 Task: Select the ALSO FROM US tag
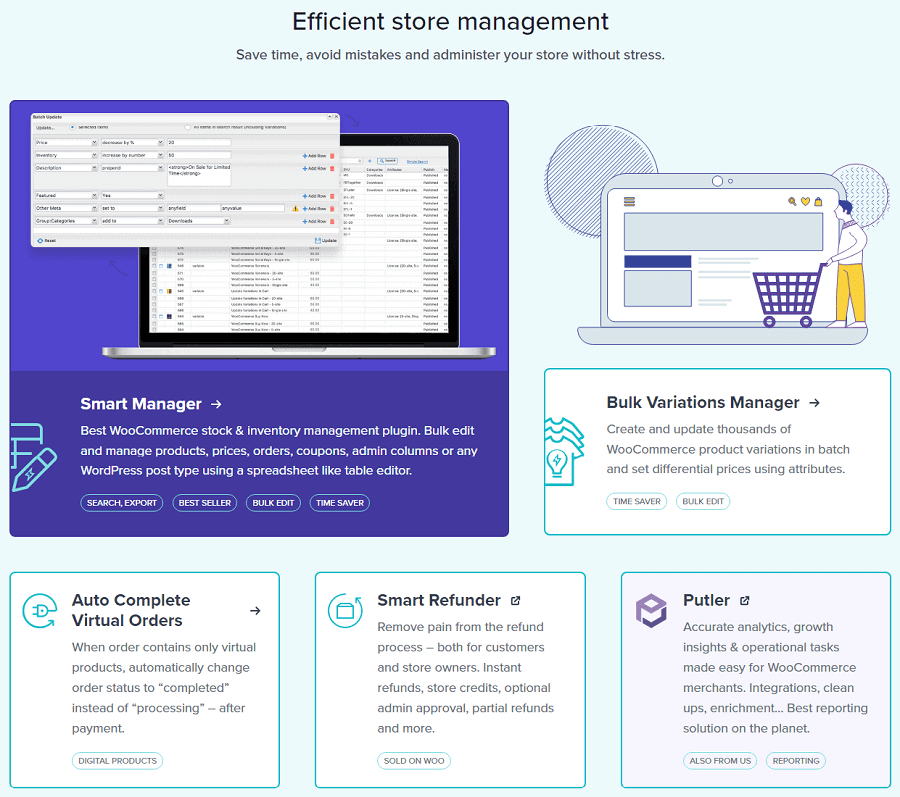click(720, 760)
